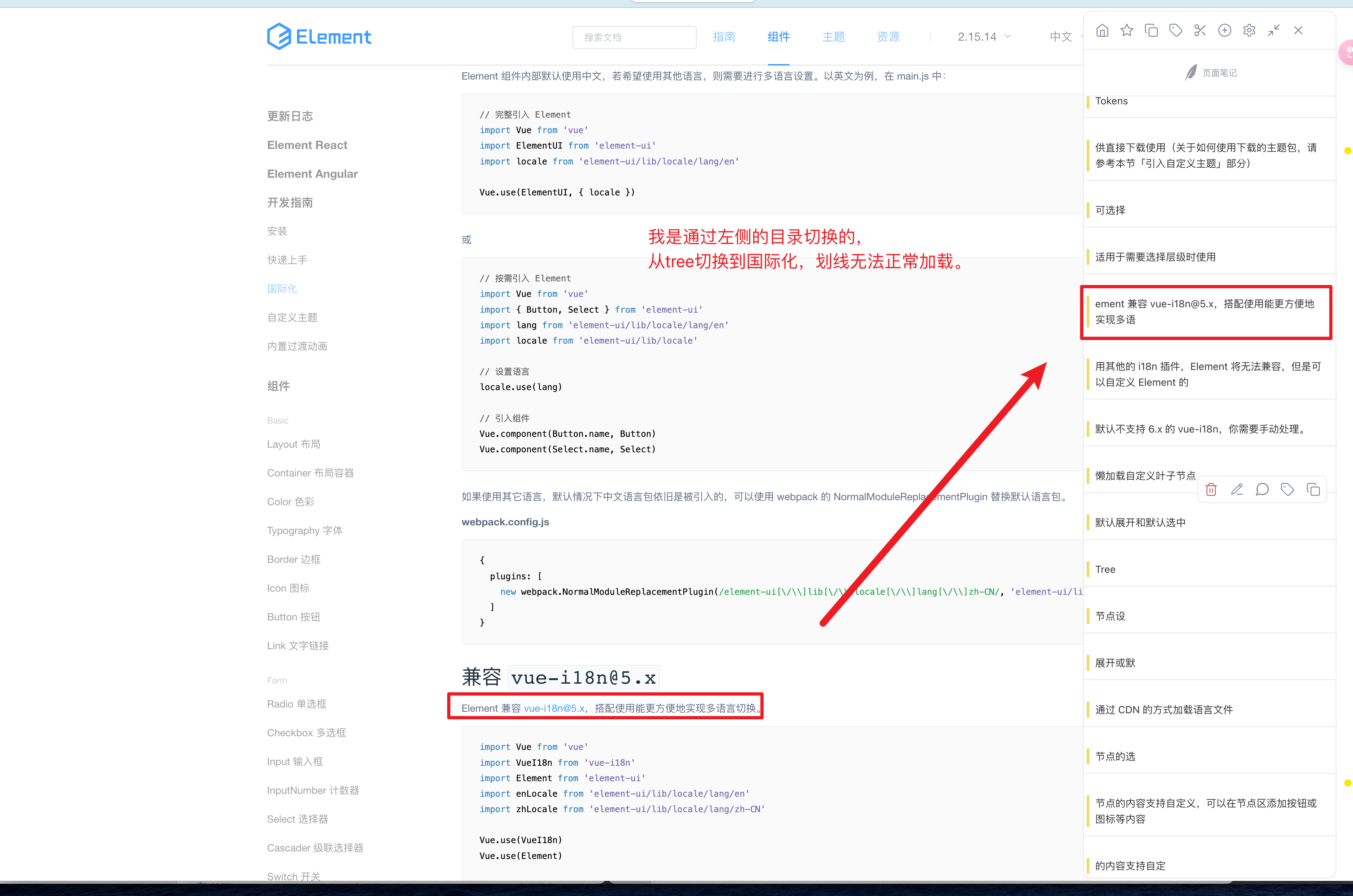Open Typography 字体 component page
This screenshot has height=896, width=1353.
[x=305, y=530]
